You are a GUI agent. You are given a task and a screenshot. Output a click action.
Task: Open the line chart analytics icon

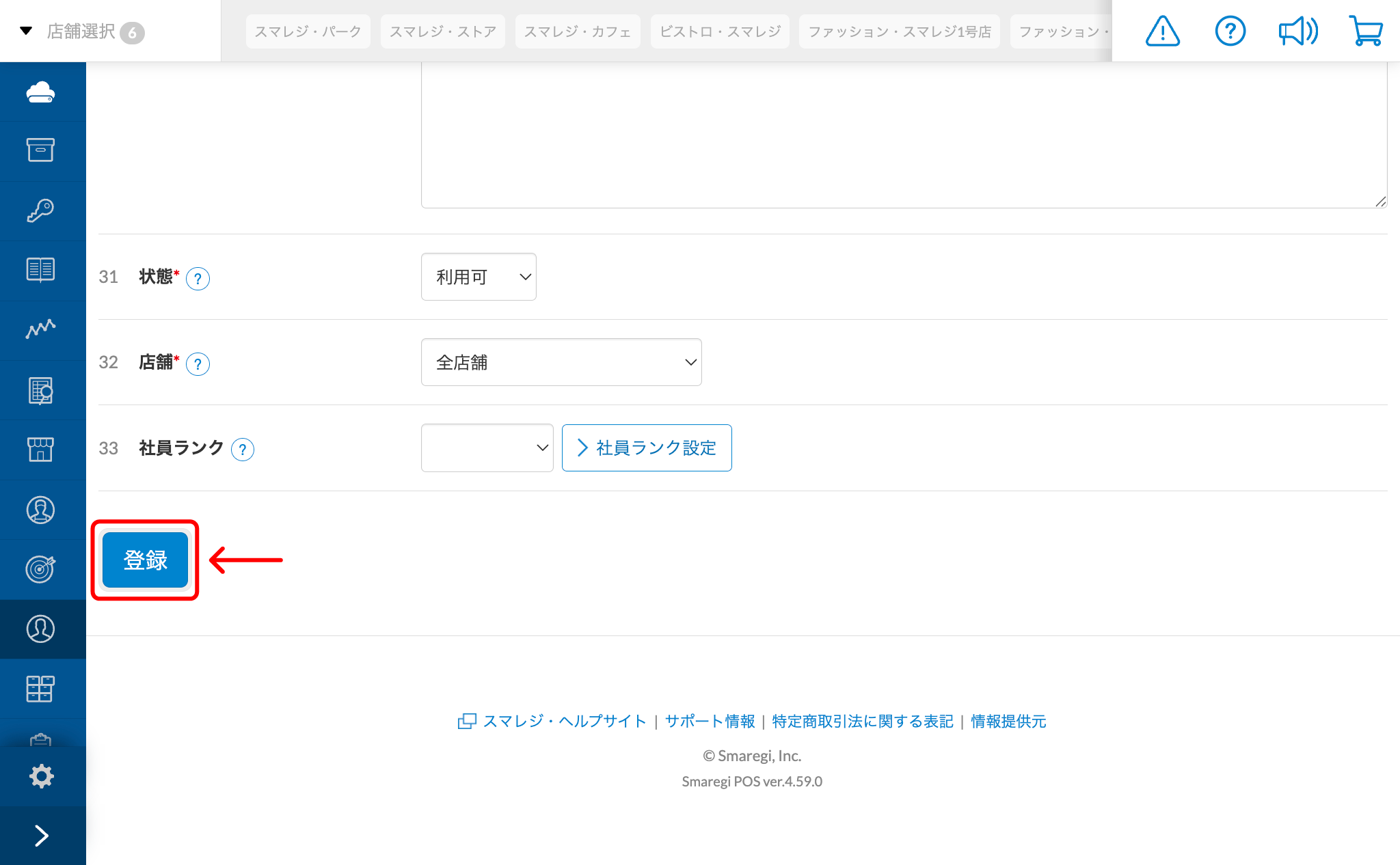pos(41,329)
